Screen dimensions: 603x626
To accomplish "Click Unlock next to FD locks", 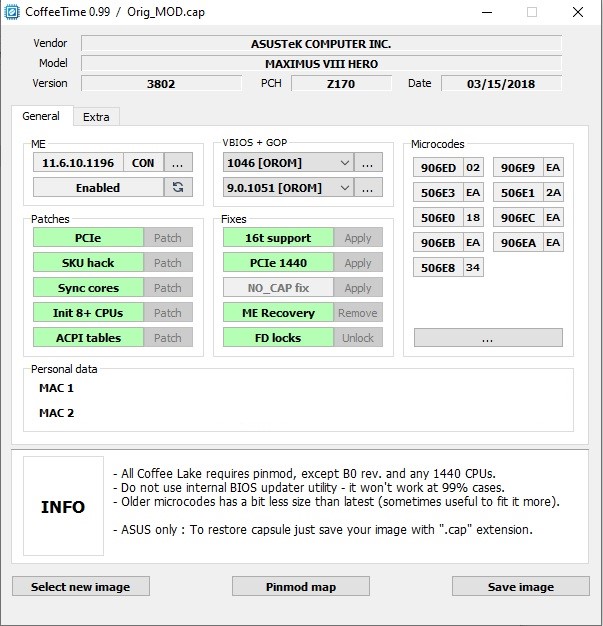I will point(358,338).
